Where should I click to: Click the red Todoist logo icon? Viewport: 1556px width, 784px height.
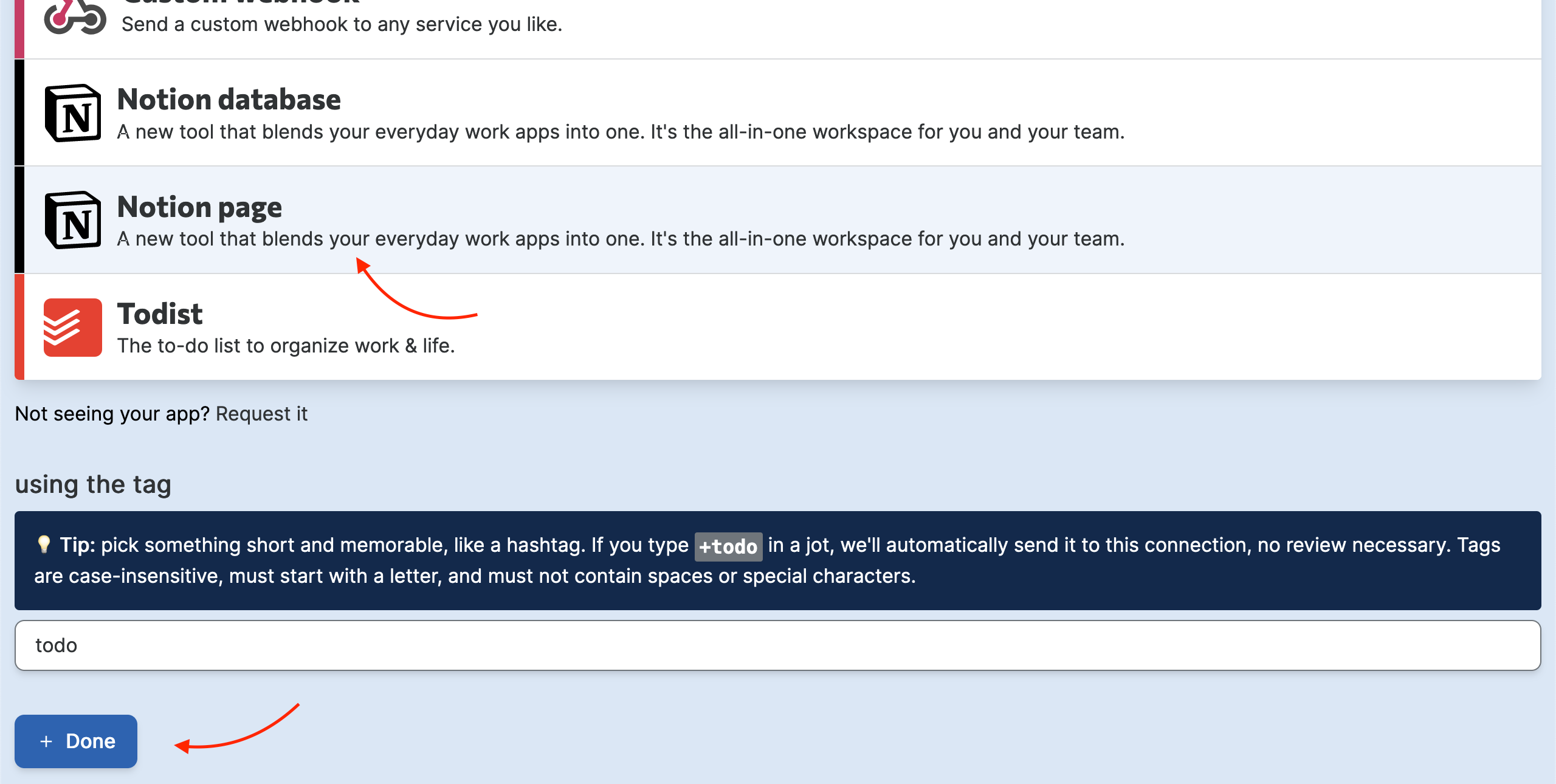click(73, 327)
